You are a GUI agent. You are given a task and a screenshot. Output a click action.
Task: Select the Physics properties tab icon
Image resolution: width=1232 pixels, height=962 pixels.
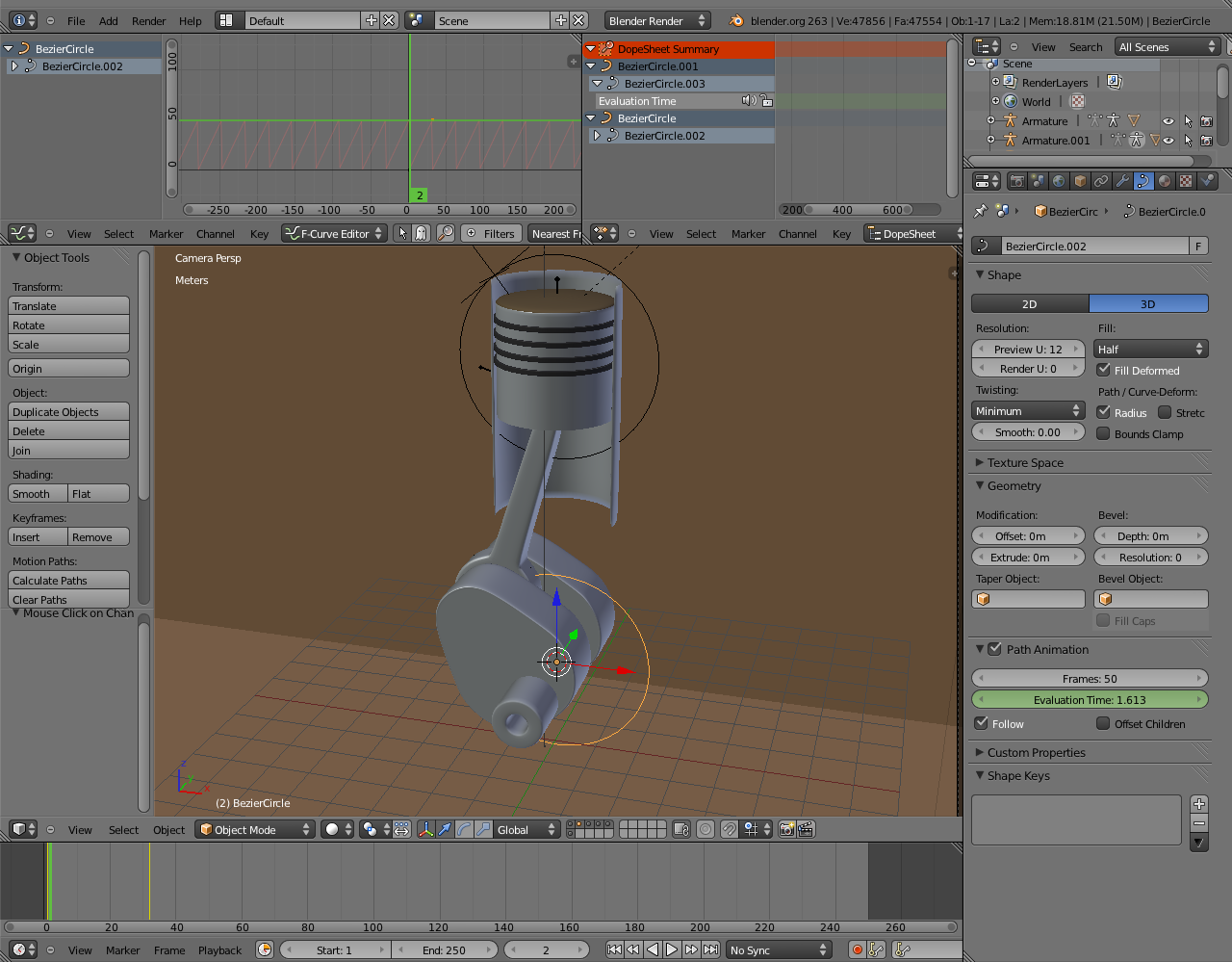pyautogui.click(x=1208, y=180)
